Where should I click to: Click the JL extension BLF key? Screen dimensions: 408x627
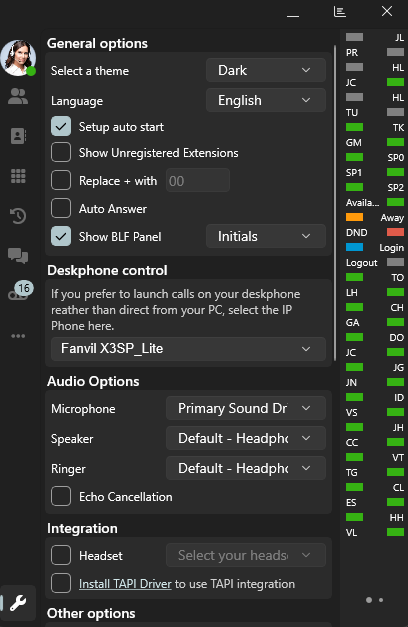[375, 38]
